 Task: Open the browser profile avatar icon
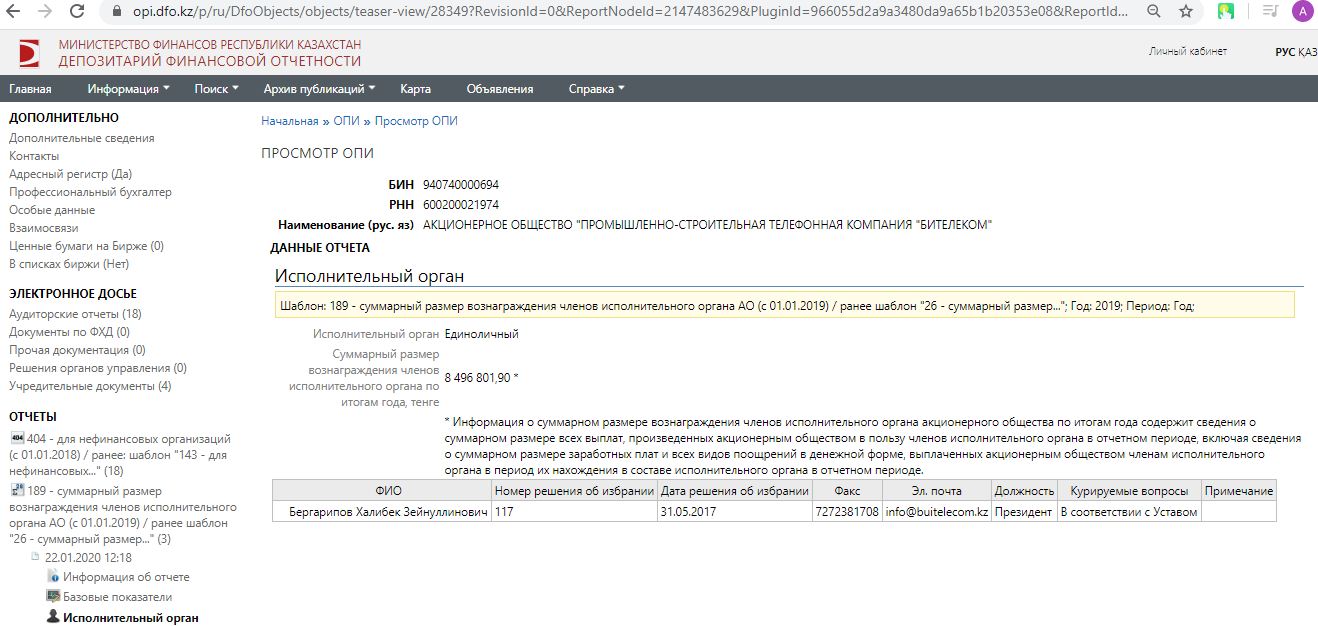pyautogui.click(x=1302, y=12)
